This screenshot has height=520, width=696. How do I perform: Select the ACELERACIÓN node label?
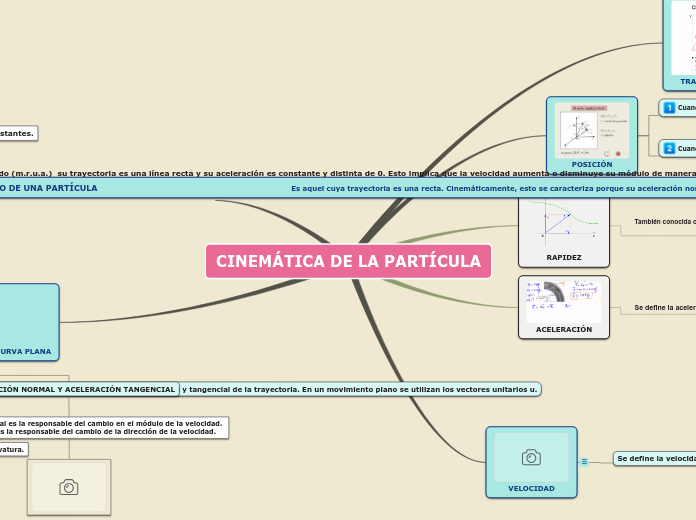tap(563, 329)
